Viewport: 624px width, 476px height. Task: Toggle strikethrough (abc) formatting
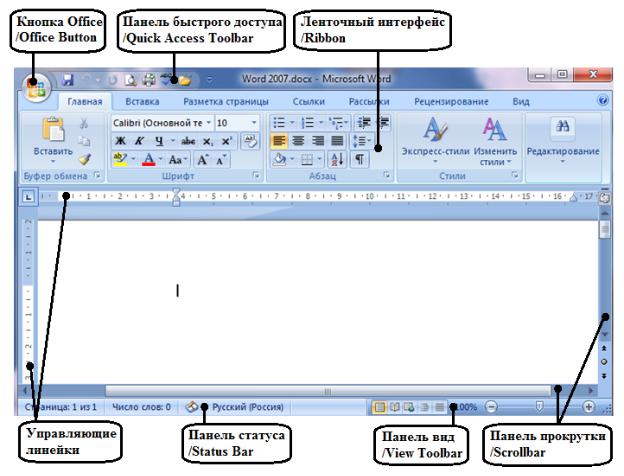click(x=188, y=141)
